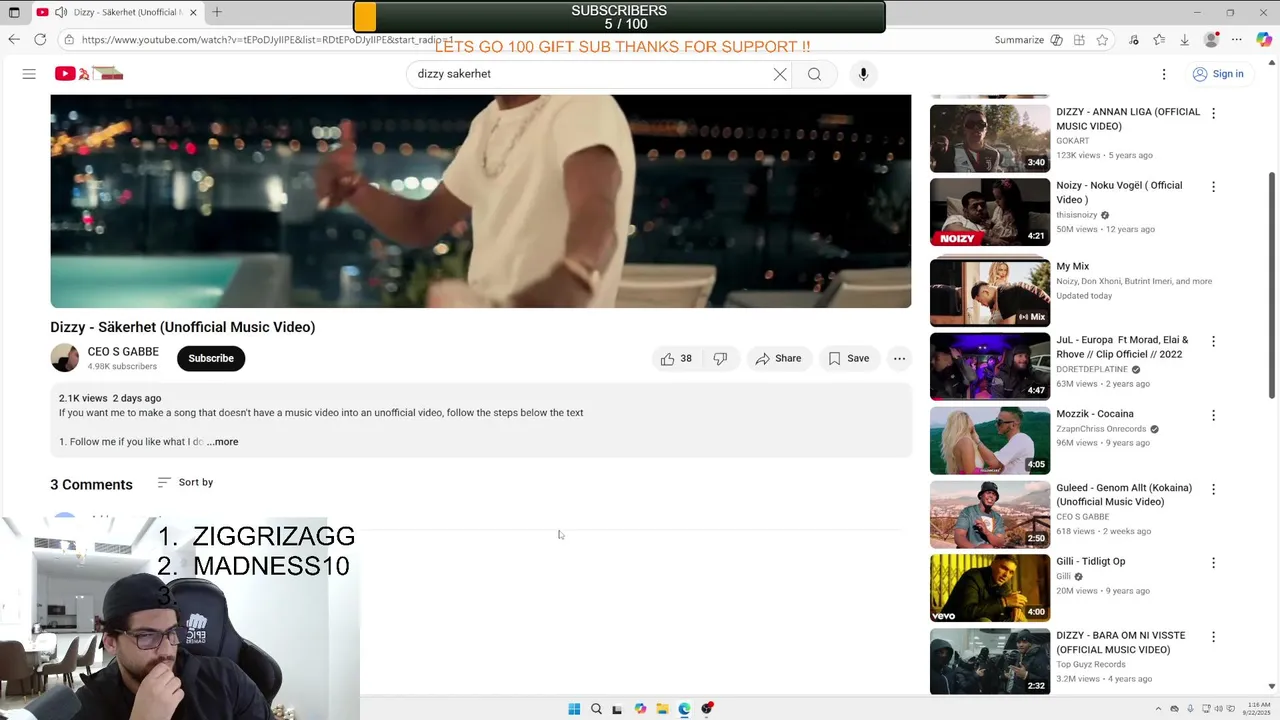1280x720 pixels.
Task: Open the Sort by comments dropdown
Action: coord(185,482)
